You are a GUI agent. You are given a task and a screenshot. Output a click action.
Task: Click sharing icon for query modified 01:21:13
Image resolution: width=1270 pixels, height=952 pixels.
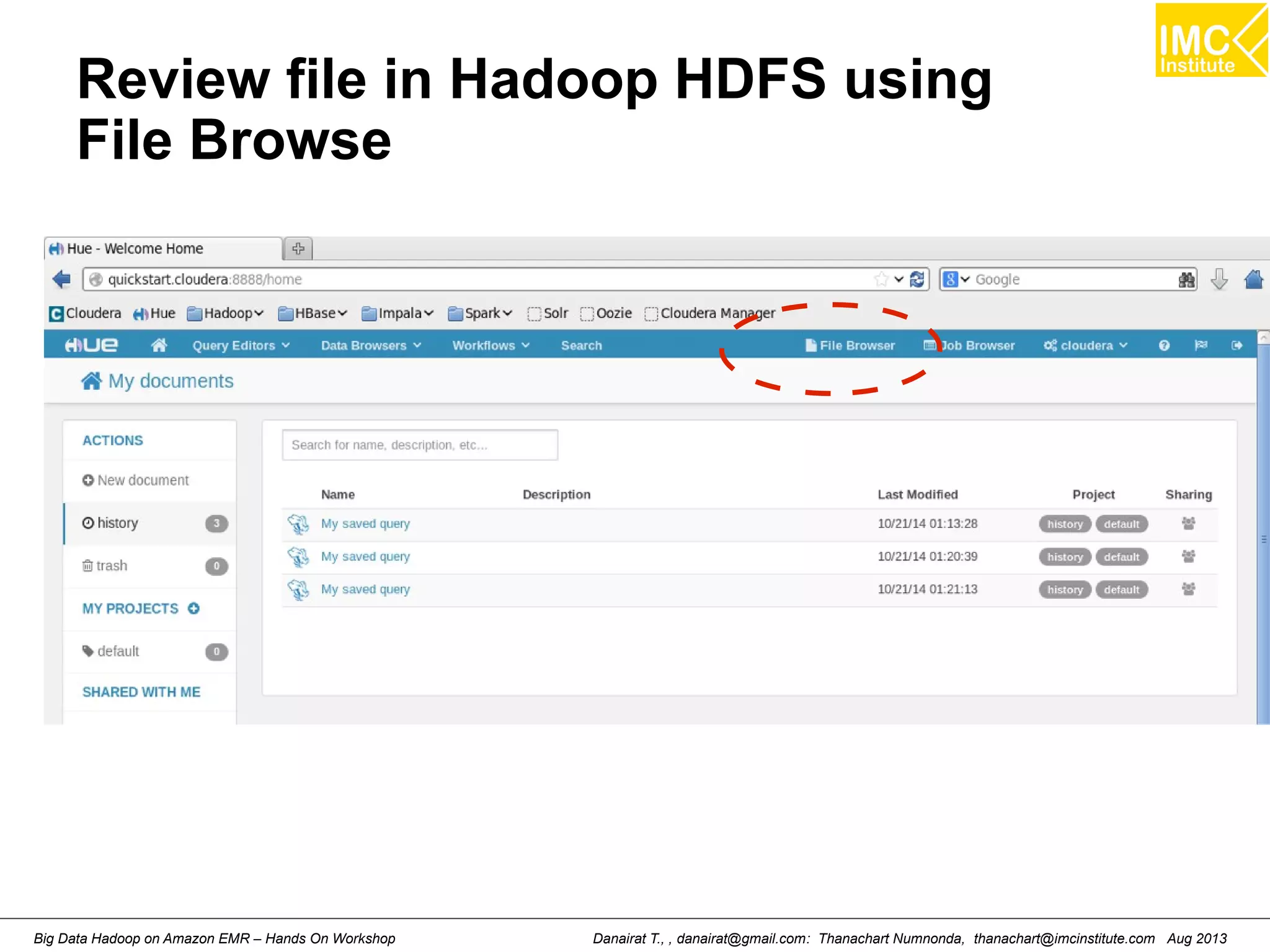pyautogui.click(x=1188, y=589)
